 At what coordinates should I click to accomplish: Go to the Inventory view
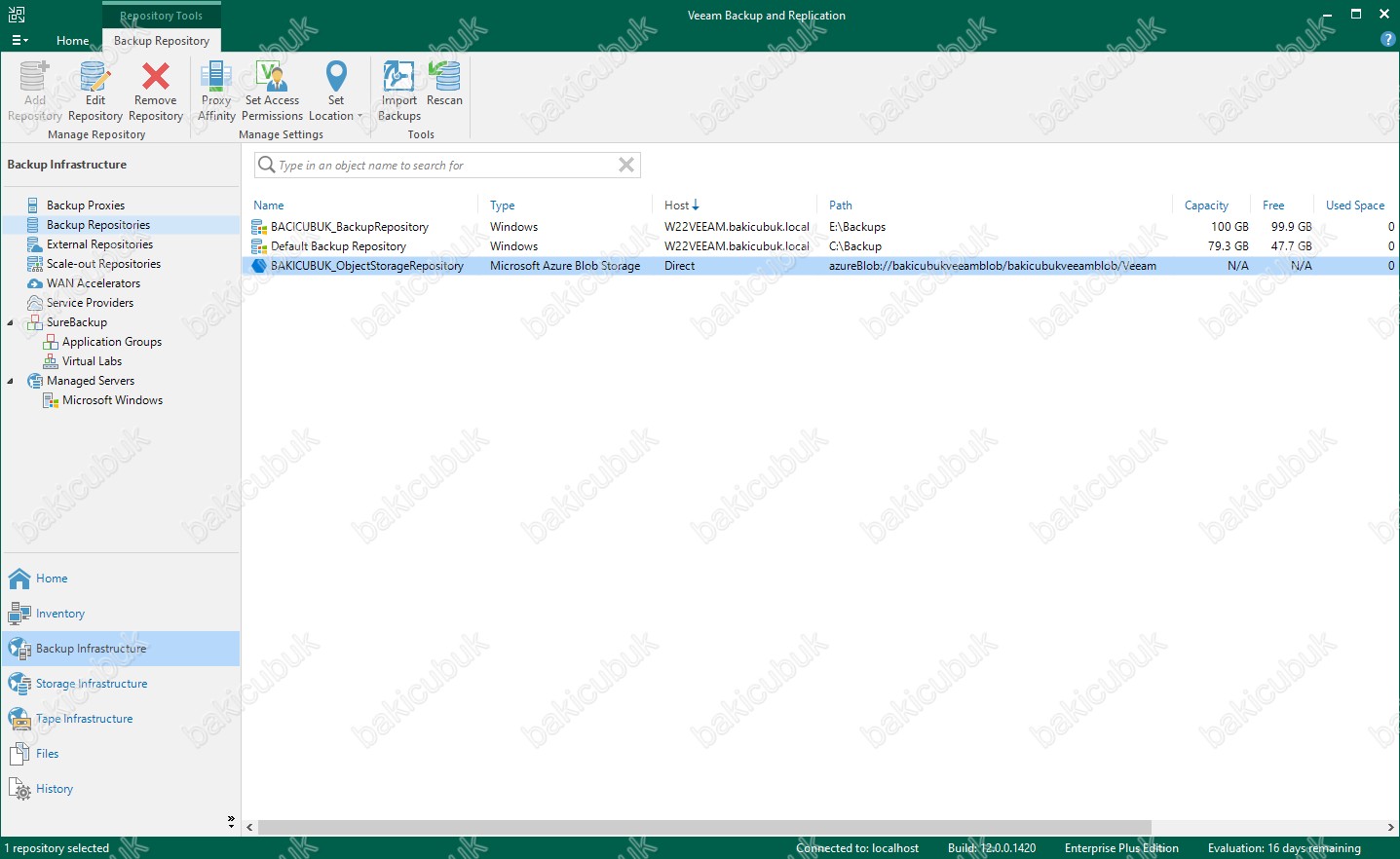point(60,614)
